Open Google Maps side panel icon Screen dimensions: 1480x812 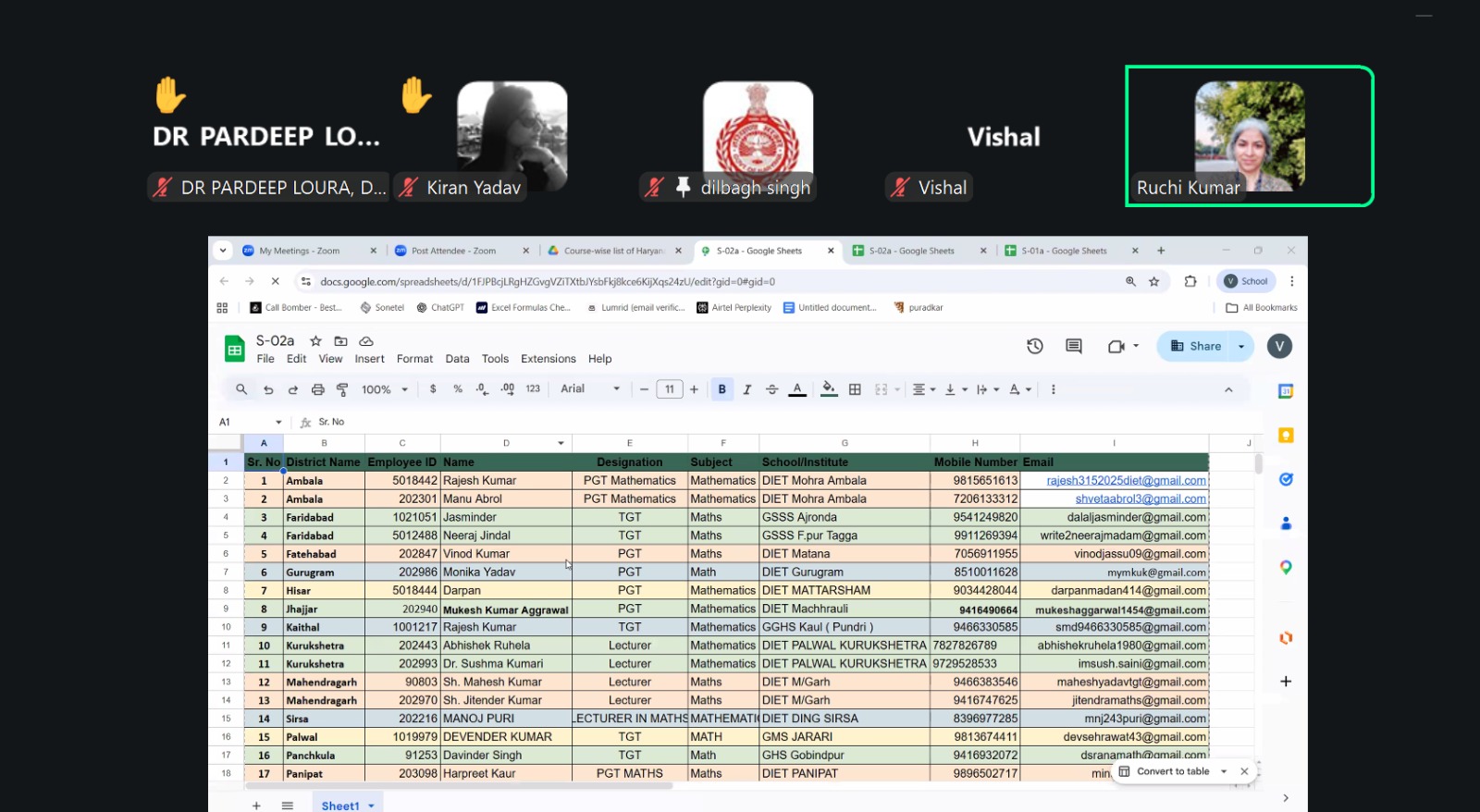(x=1285, y=567)
